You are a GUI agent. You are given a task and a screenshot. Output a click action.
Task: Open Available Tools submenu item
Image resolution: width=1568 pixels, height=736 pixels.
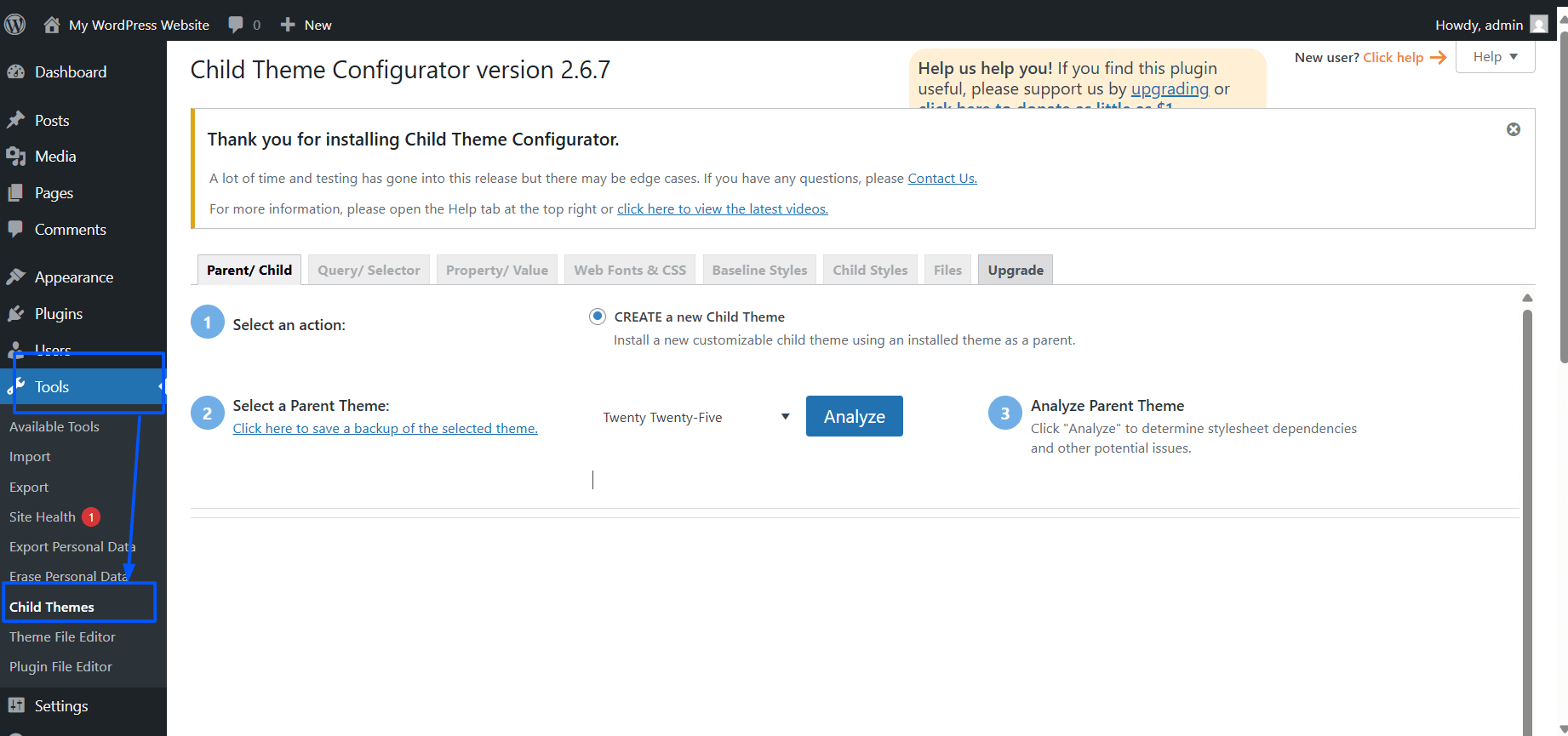(54, 426)
